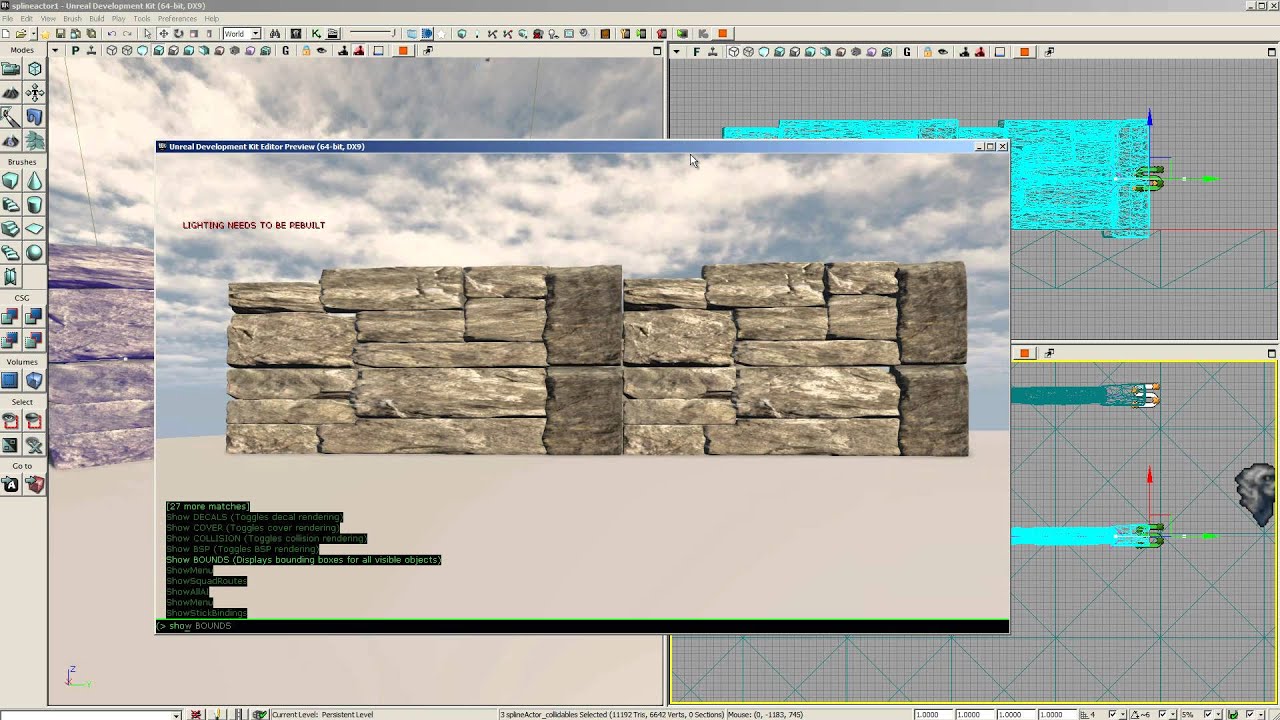The image size is (1280, 720).
Task: Open status bar command field dropdown
Action: pos(176,714)
